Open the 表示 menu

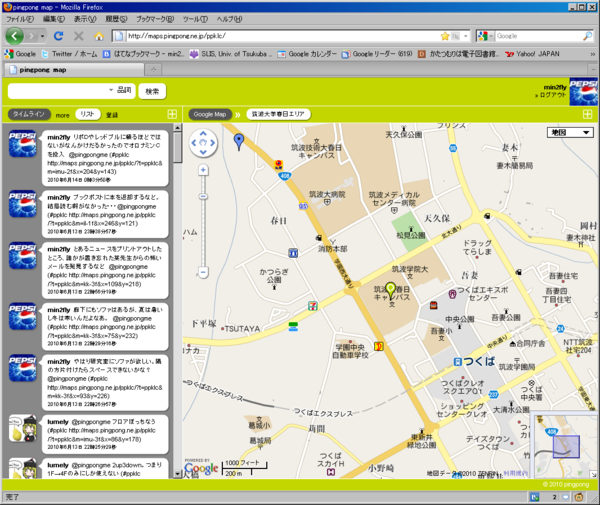click(85, 19)
